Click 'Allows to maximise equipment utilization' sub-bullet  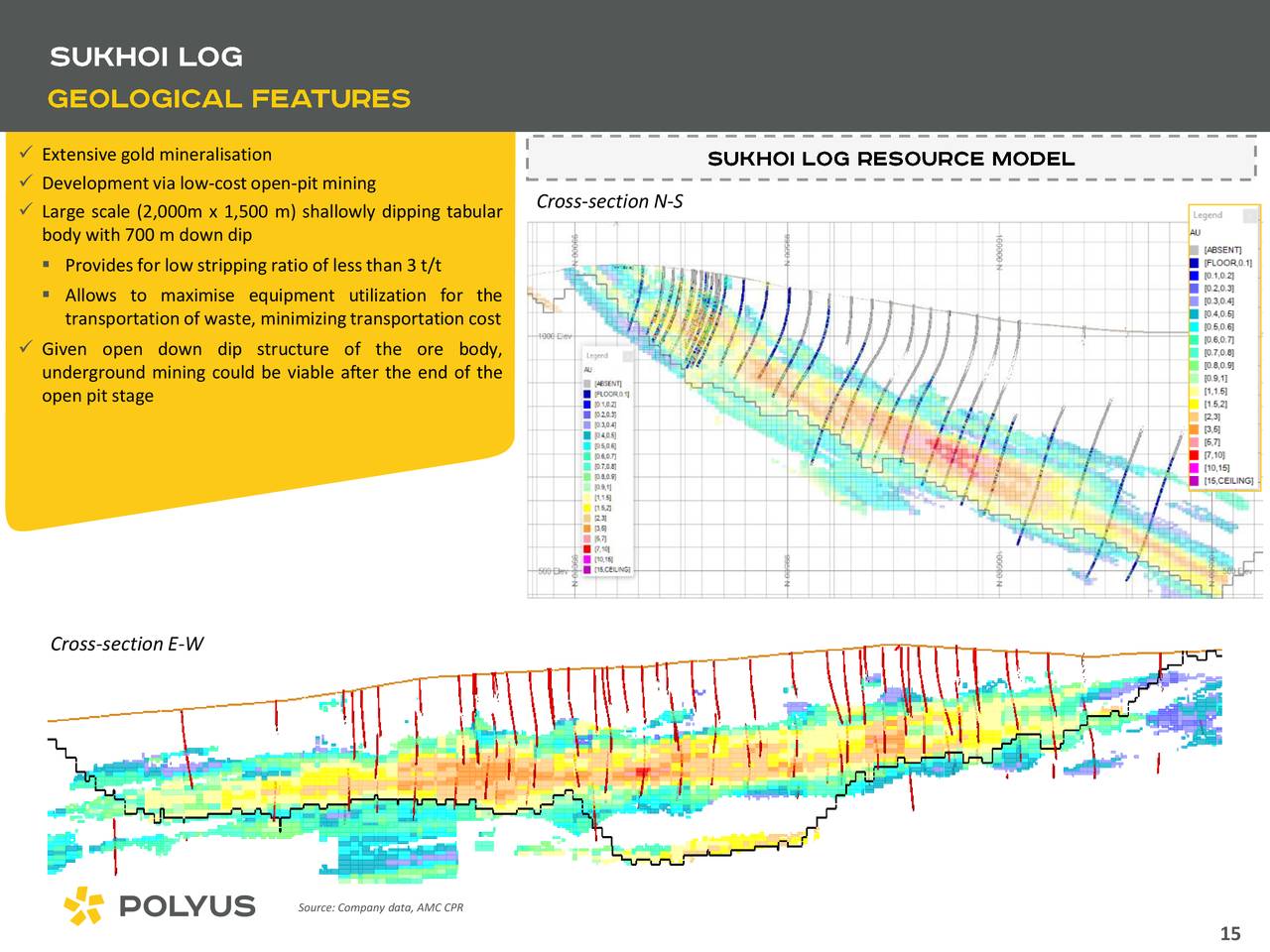[284, 307]
